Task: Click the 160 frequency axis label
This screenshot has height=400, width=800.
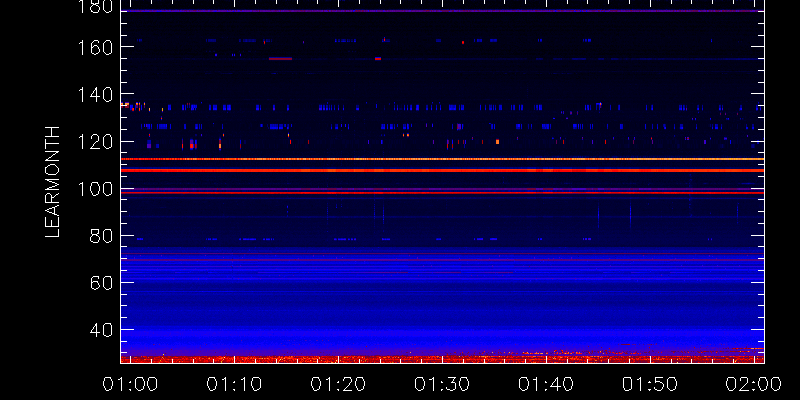Action: pos(93,46)
